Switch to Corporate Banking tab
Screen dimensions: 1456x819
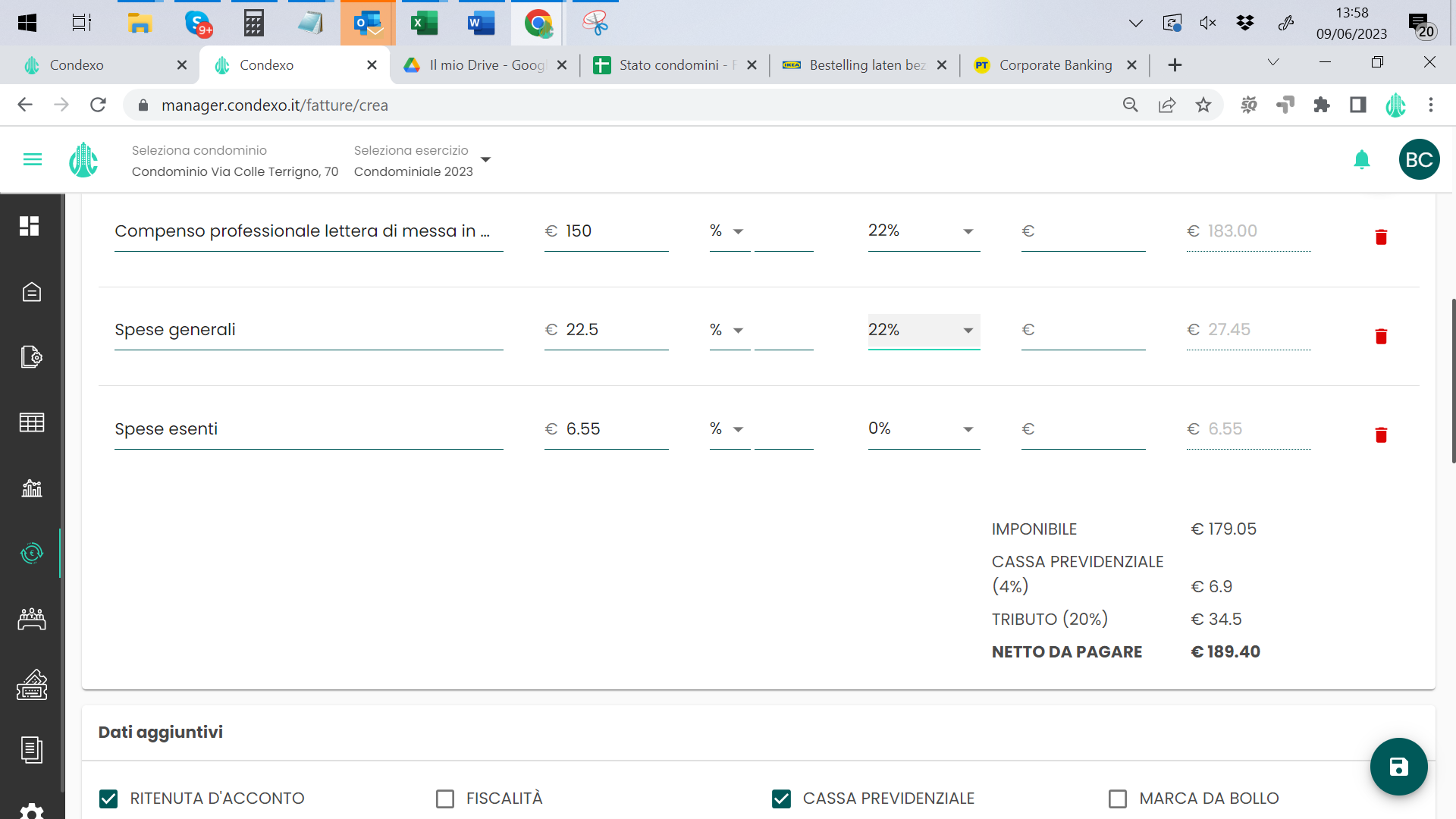tap(1054, 65)
